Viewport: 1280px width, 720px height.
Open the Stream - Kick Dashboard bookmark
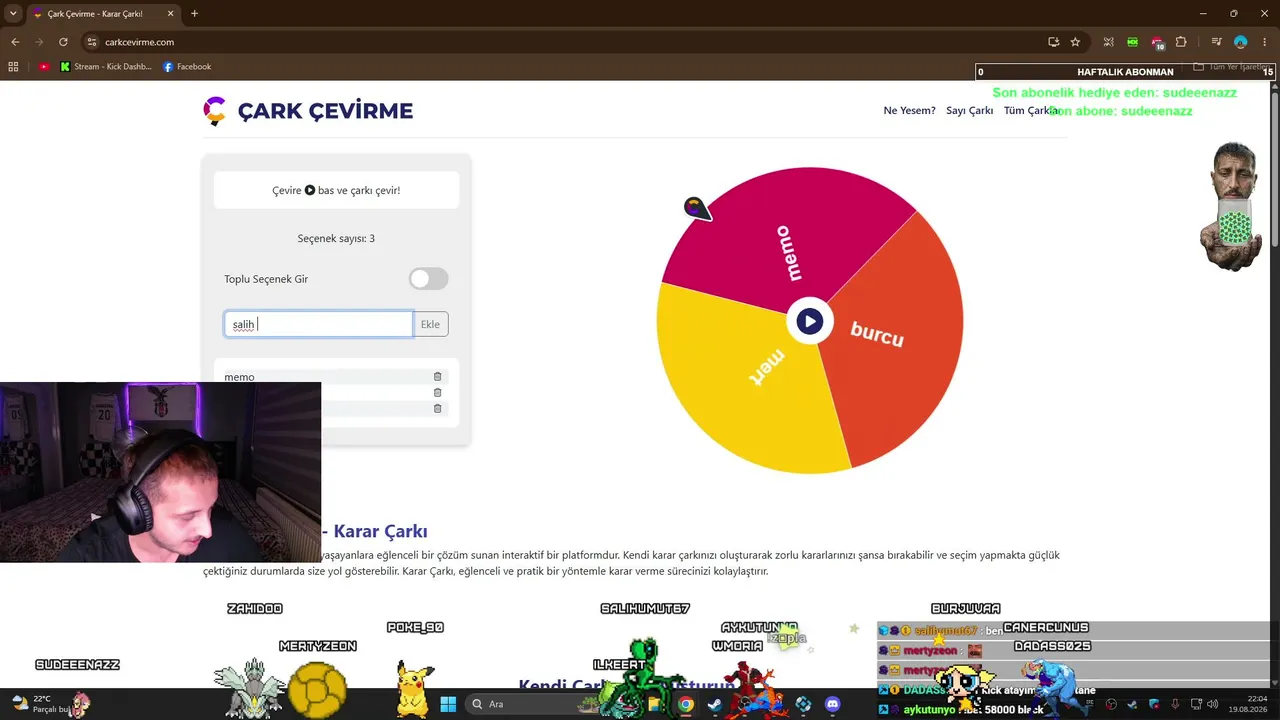[x=106, y=67]
